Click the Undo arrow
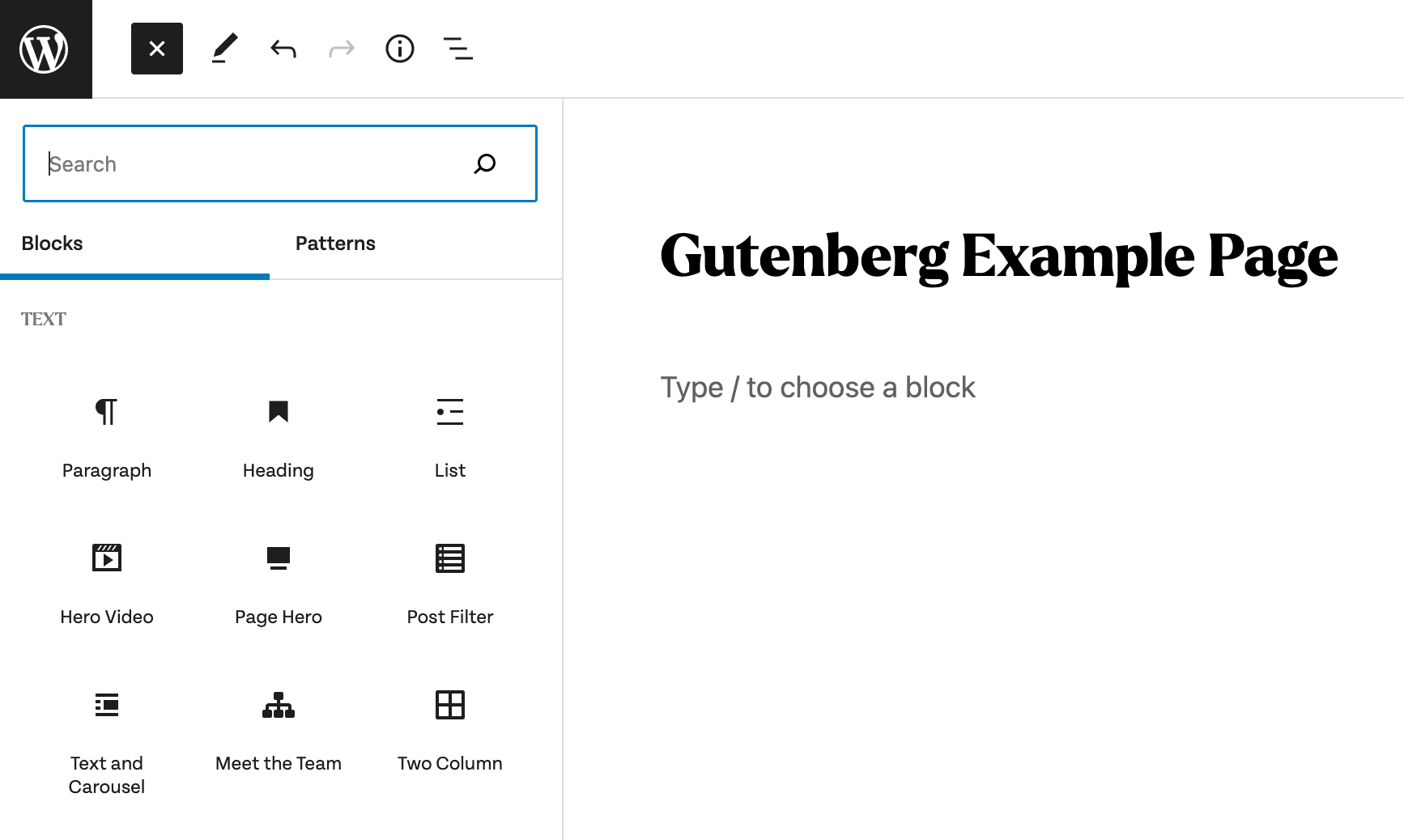Viewport: 1404px width, 840px height. coord(283,49)
